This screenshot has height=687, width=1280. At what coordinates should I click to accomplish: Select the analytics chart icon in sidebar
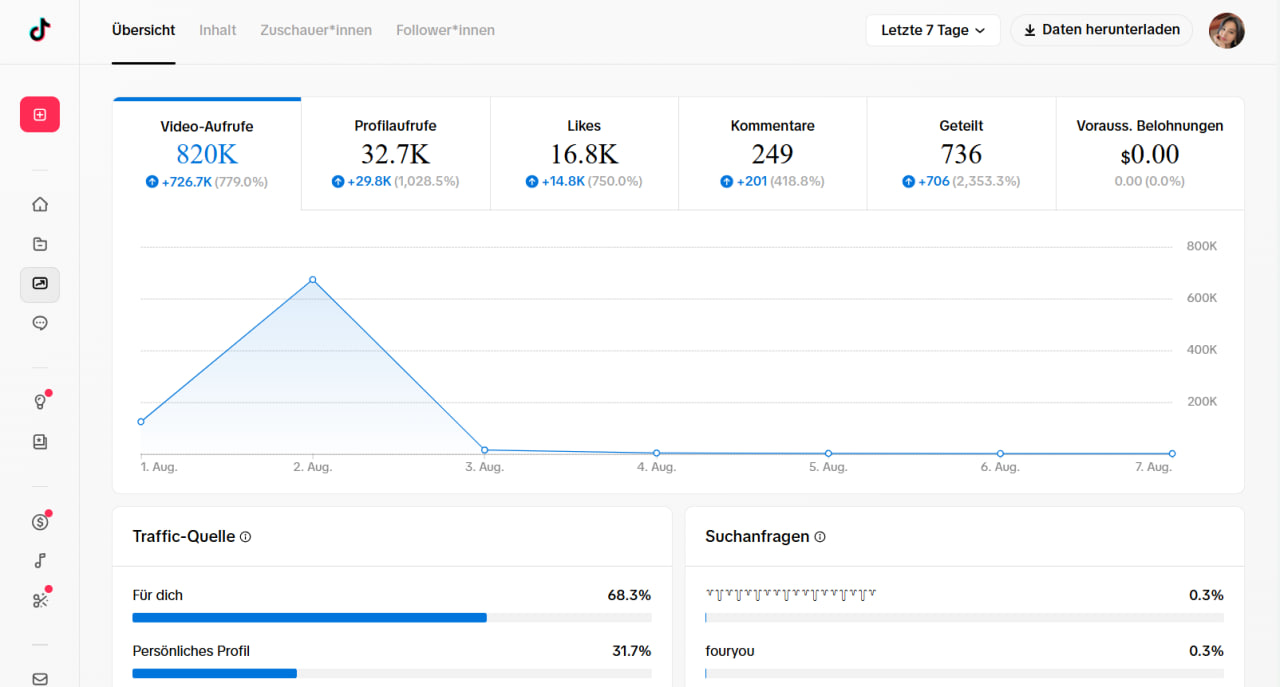(40, 284)
